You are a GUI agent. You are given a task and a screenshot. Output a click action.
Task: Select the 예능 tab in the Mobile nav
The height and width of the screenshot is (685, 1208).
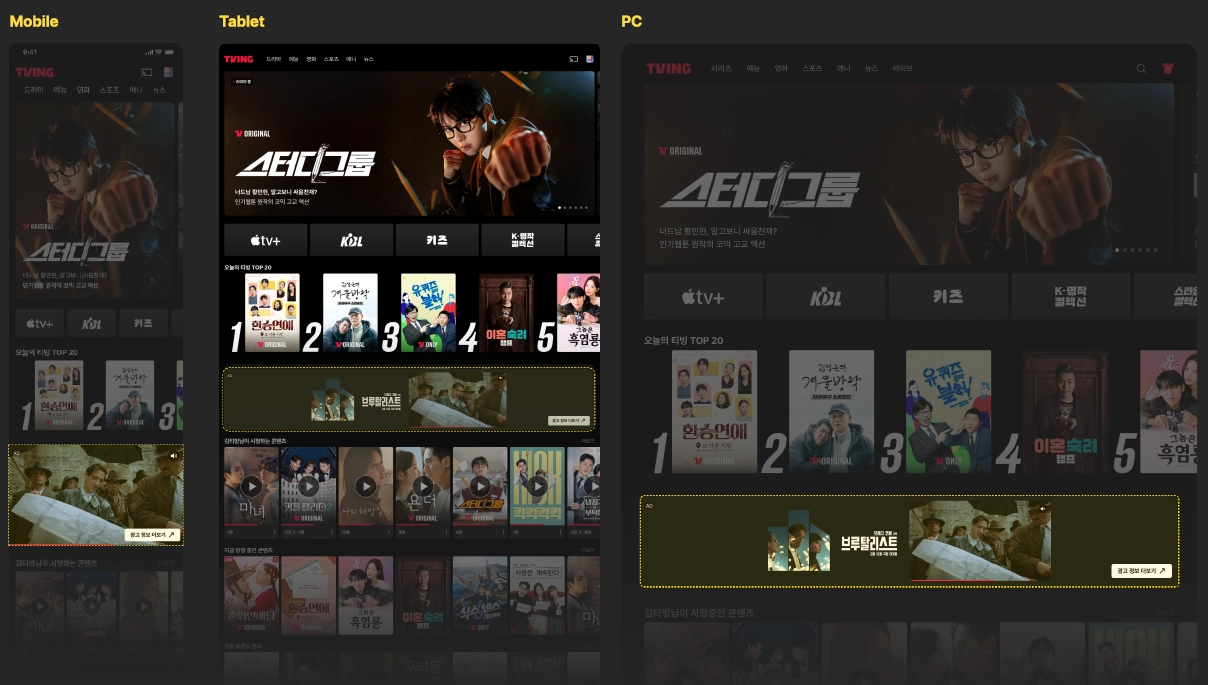60,90
